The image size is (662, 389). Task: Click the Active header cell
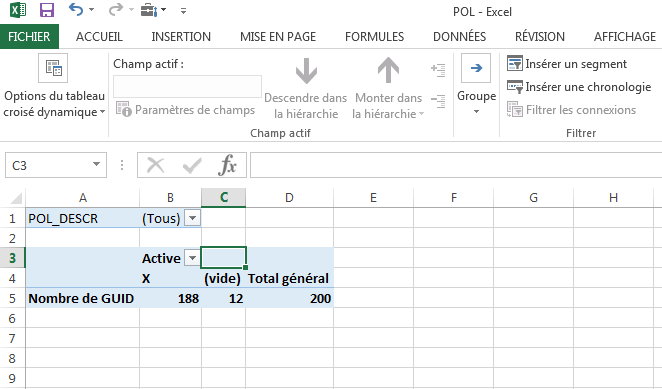pyautogui.click(x=162, y=258)
